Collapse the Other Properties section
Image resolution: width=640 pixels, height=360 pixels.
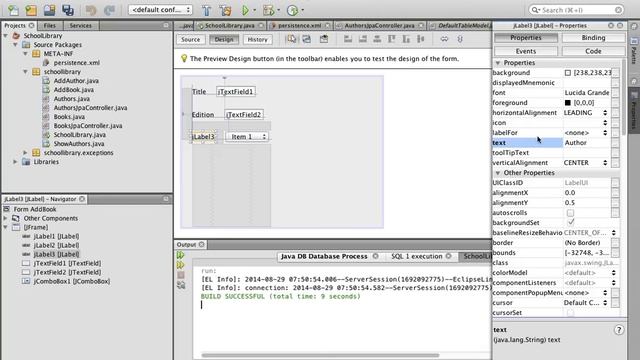(x=498, y=173)
